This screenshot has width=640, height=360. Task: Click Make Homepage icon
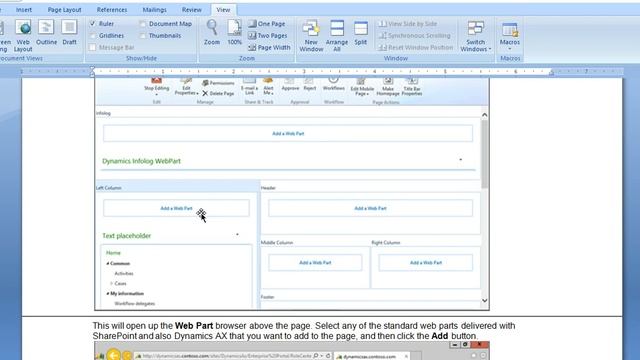point(388,87)
